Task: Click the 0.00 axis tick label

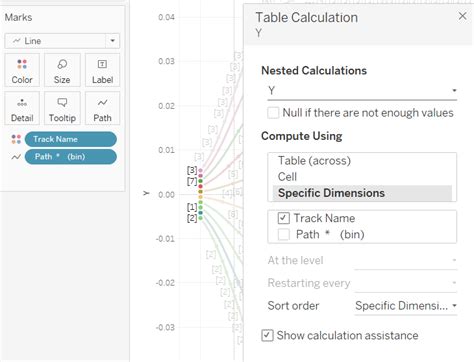Action: click(166, 195)
